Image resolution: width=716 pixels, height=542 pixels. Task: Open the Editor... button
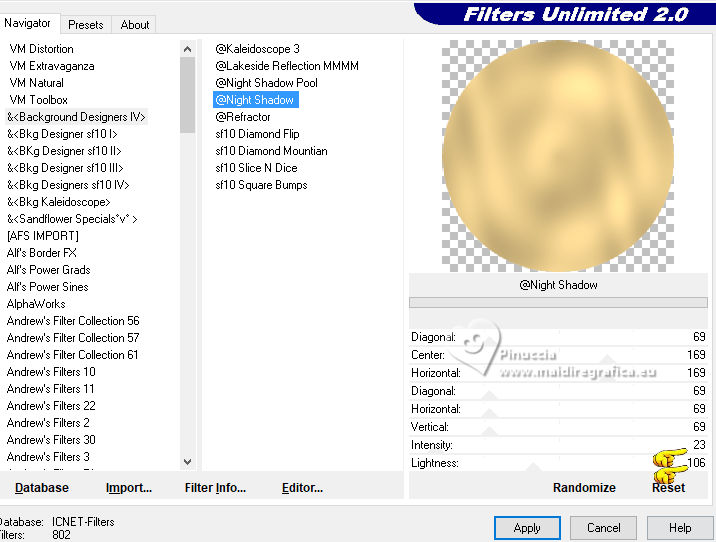[x=302, y=488]
